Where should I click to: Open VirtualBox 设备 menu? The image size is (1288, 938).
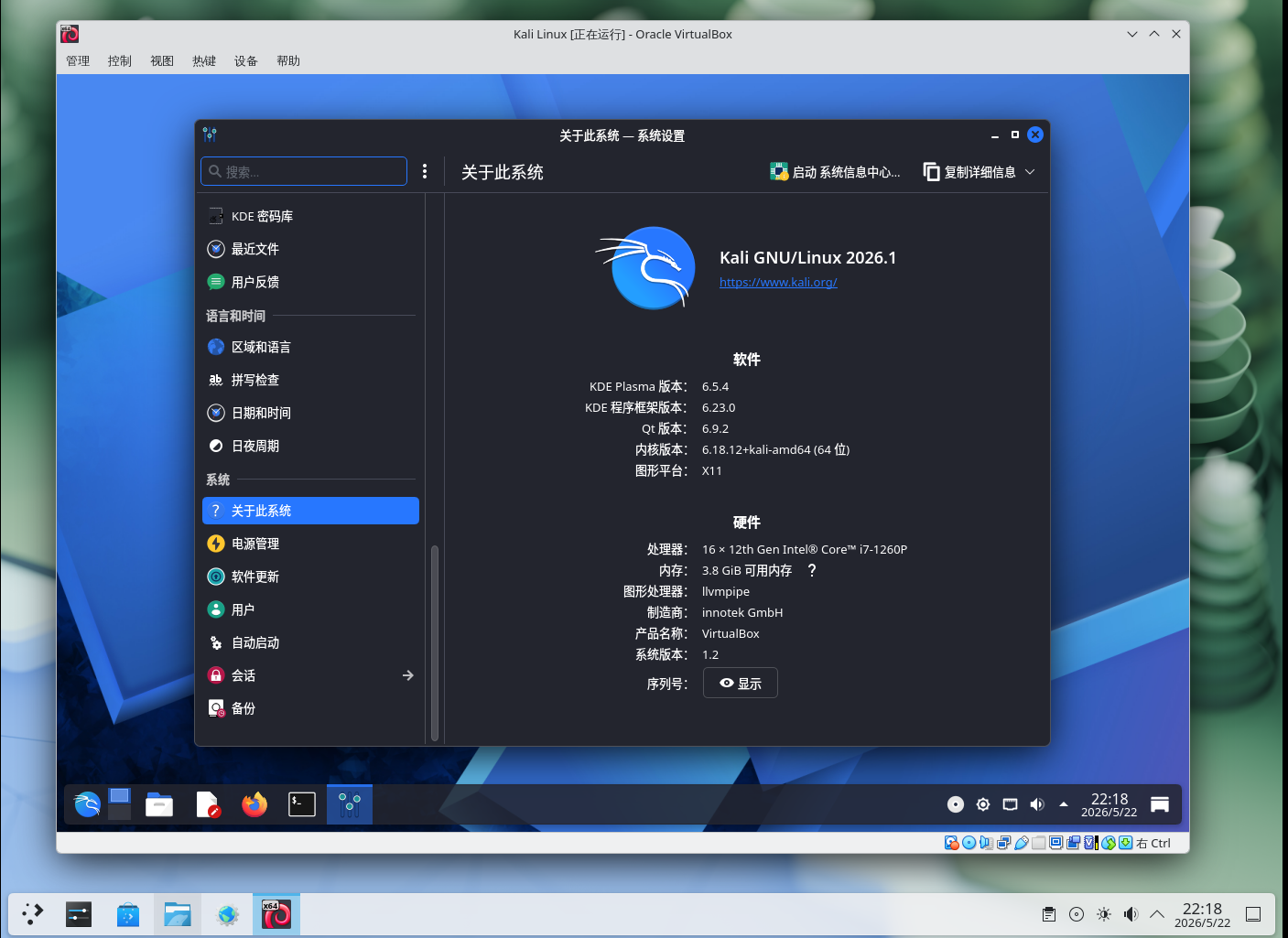(x=246, y=60)
